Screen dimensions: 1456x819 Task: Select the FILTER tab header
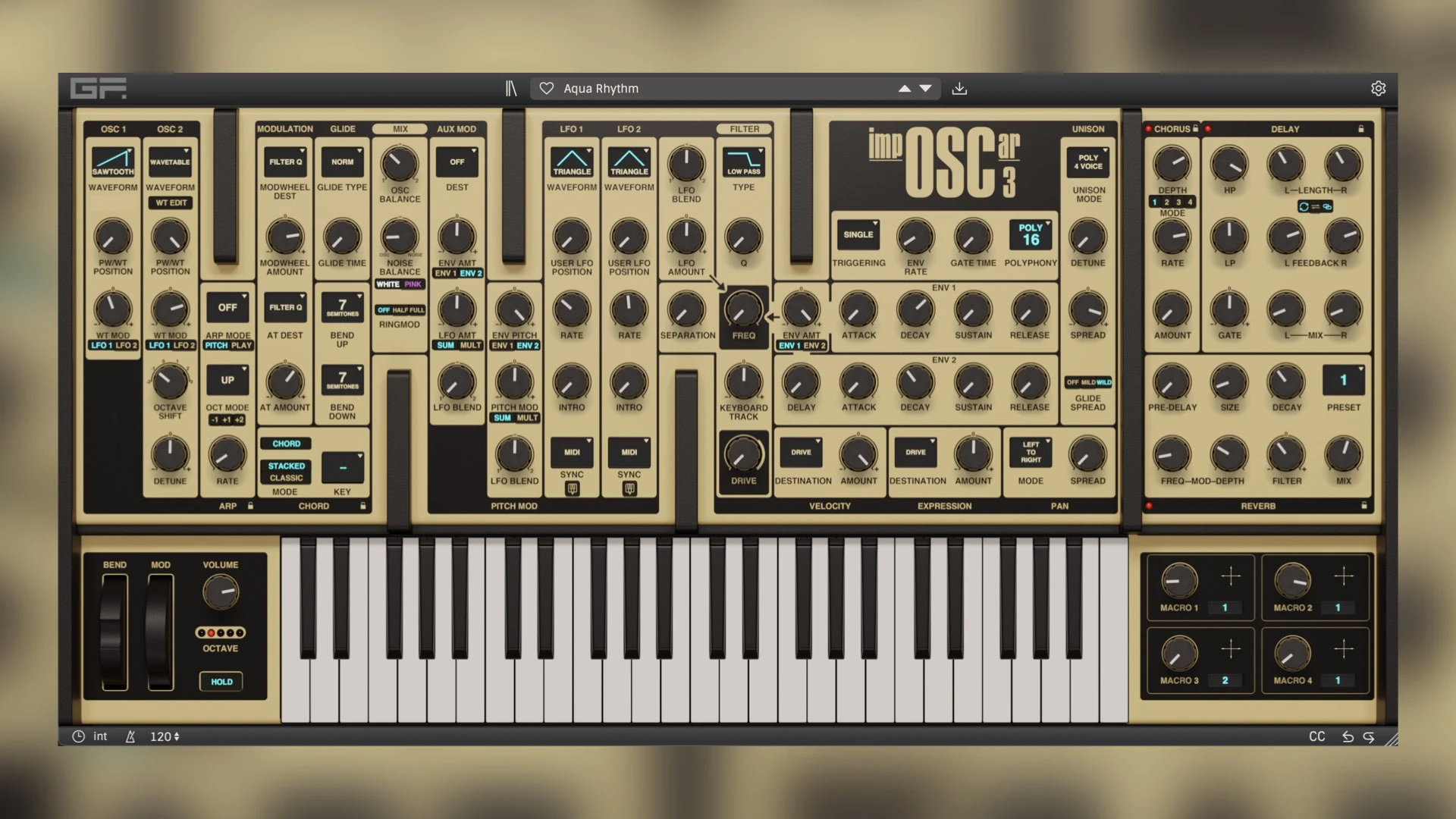(744, 129)
